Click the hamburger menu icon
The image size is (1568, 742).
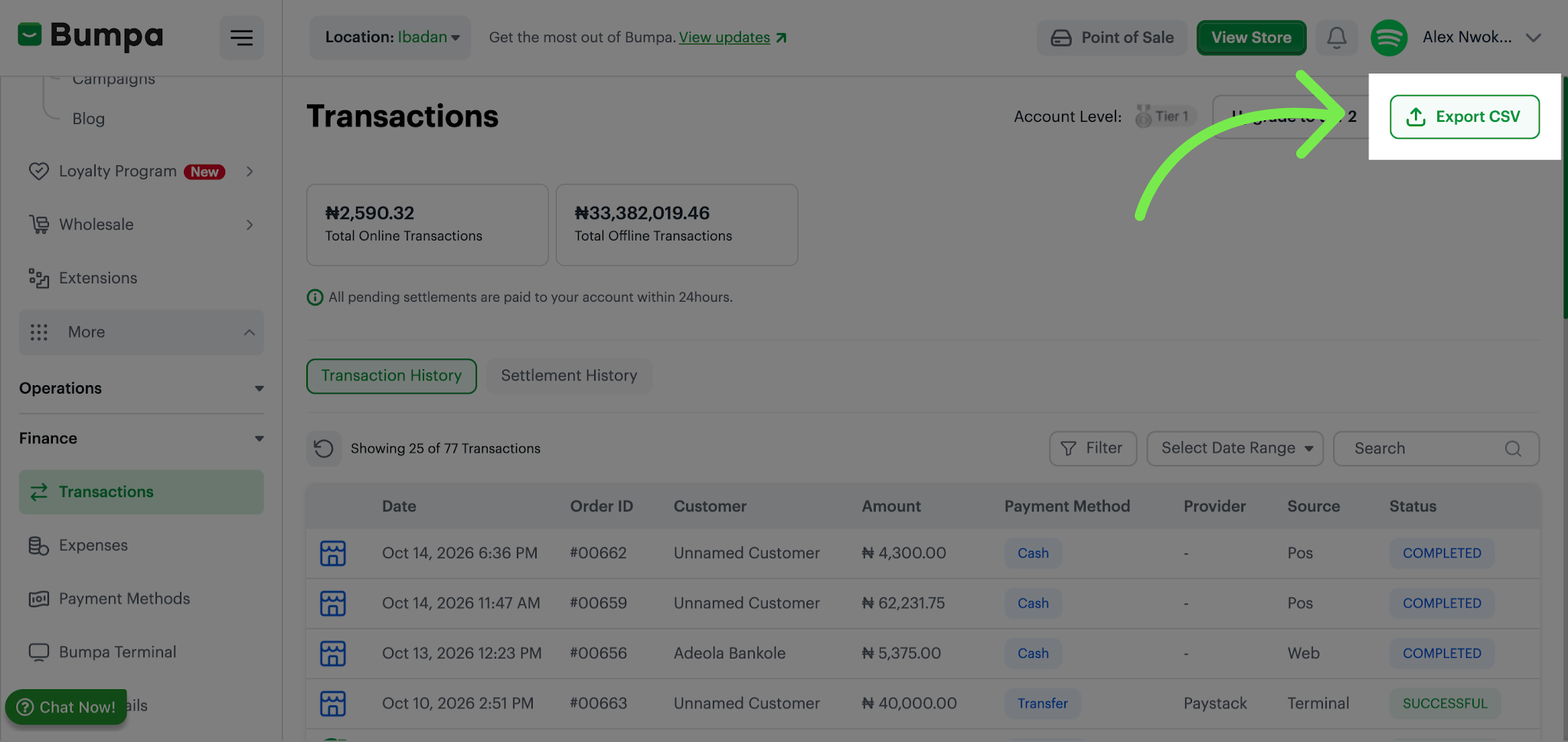click(241, 38)
